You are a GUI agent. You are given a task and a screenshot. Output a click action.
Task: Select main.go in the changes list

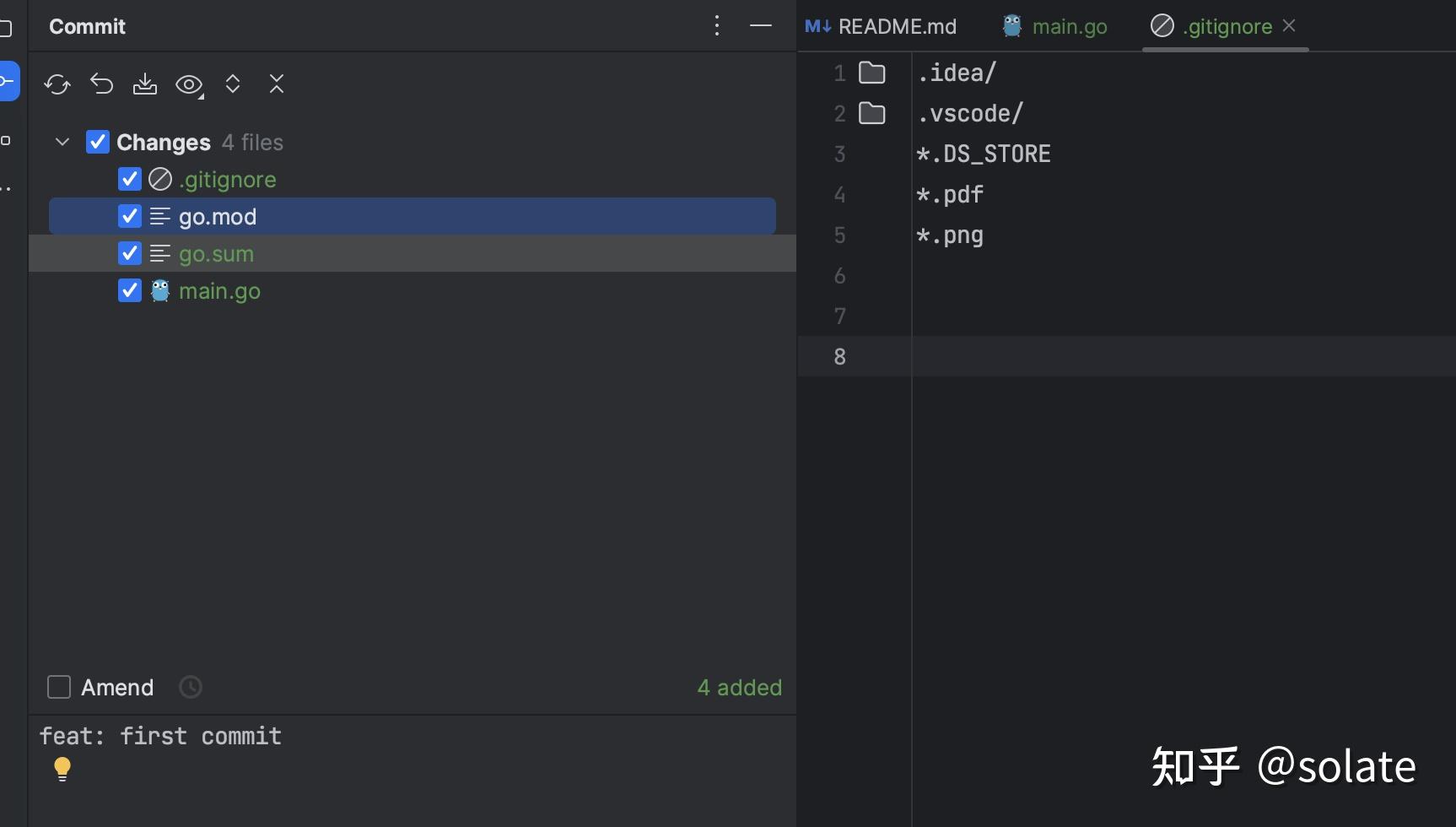click(219, 291)
